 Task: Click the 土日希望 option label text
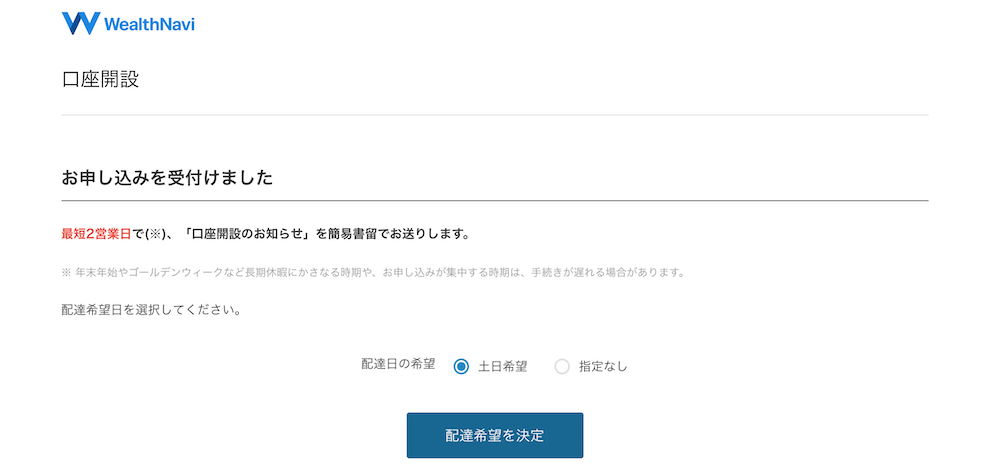503,367
